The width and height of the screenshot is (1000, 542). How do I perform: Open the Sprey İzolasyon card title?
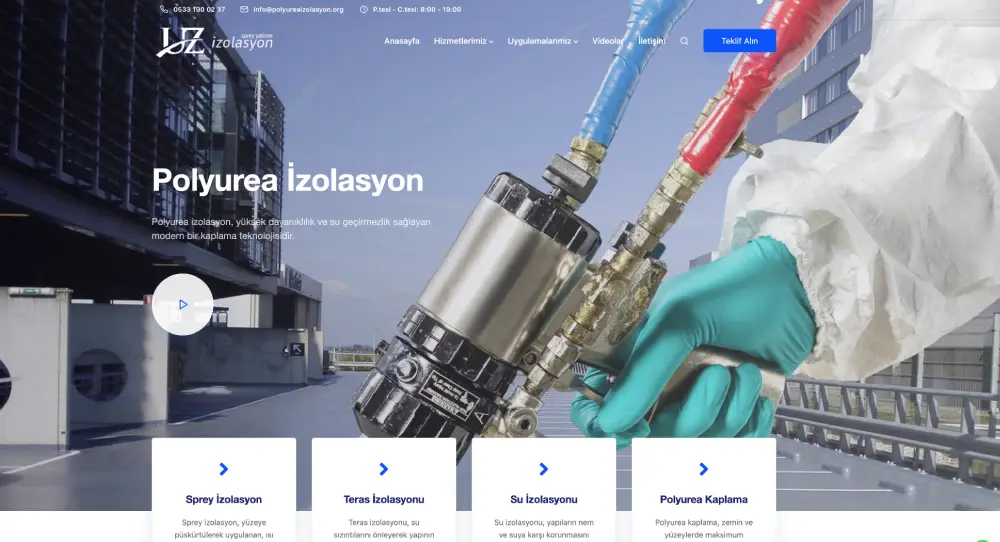click(223, 499)
